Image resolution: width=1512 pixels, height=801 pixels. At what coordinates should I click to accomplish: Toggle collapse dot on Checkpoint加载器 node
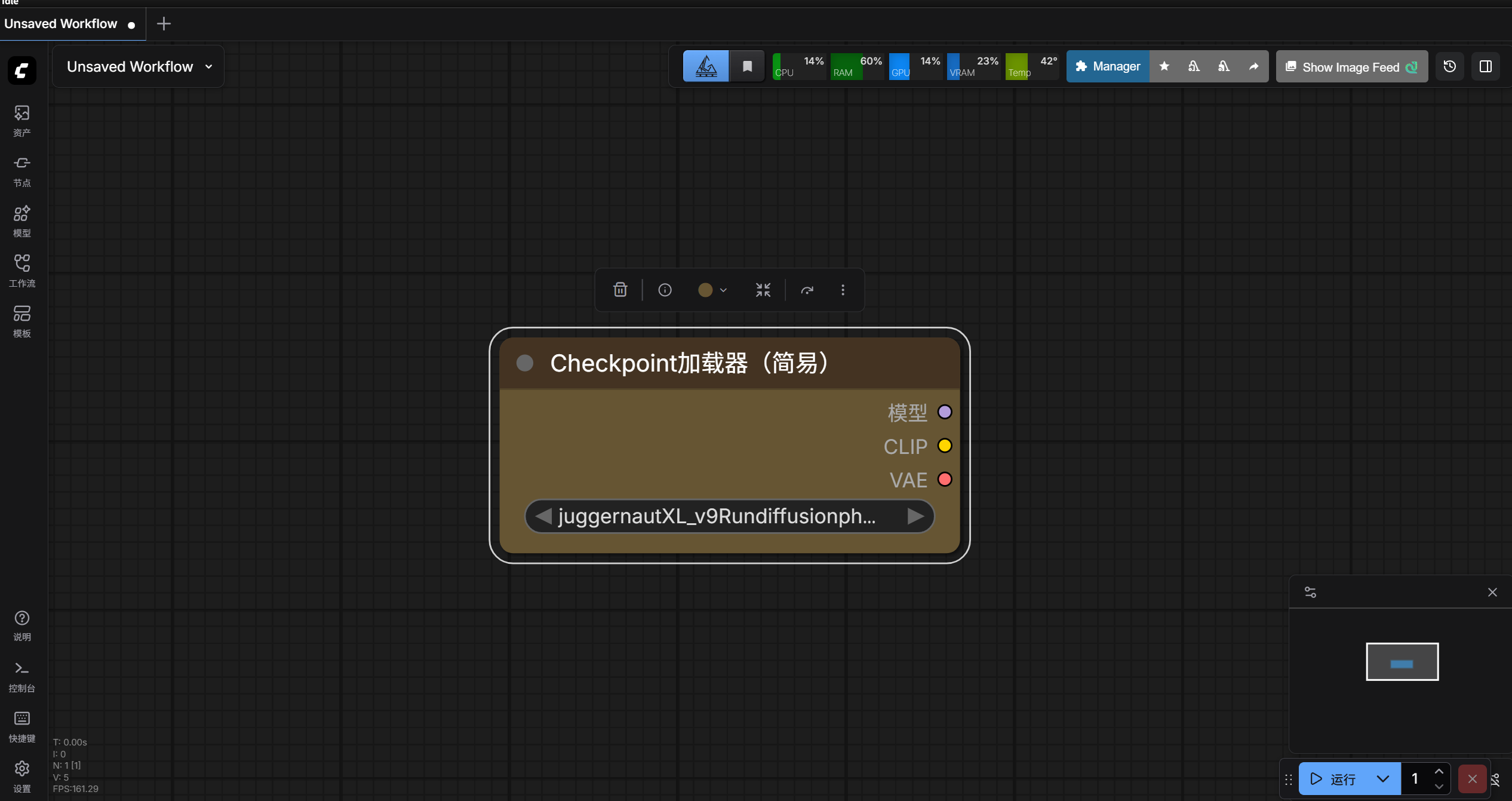pos(524,363)
